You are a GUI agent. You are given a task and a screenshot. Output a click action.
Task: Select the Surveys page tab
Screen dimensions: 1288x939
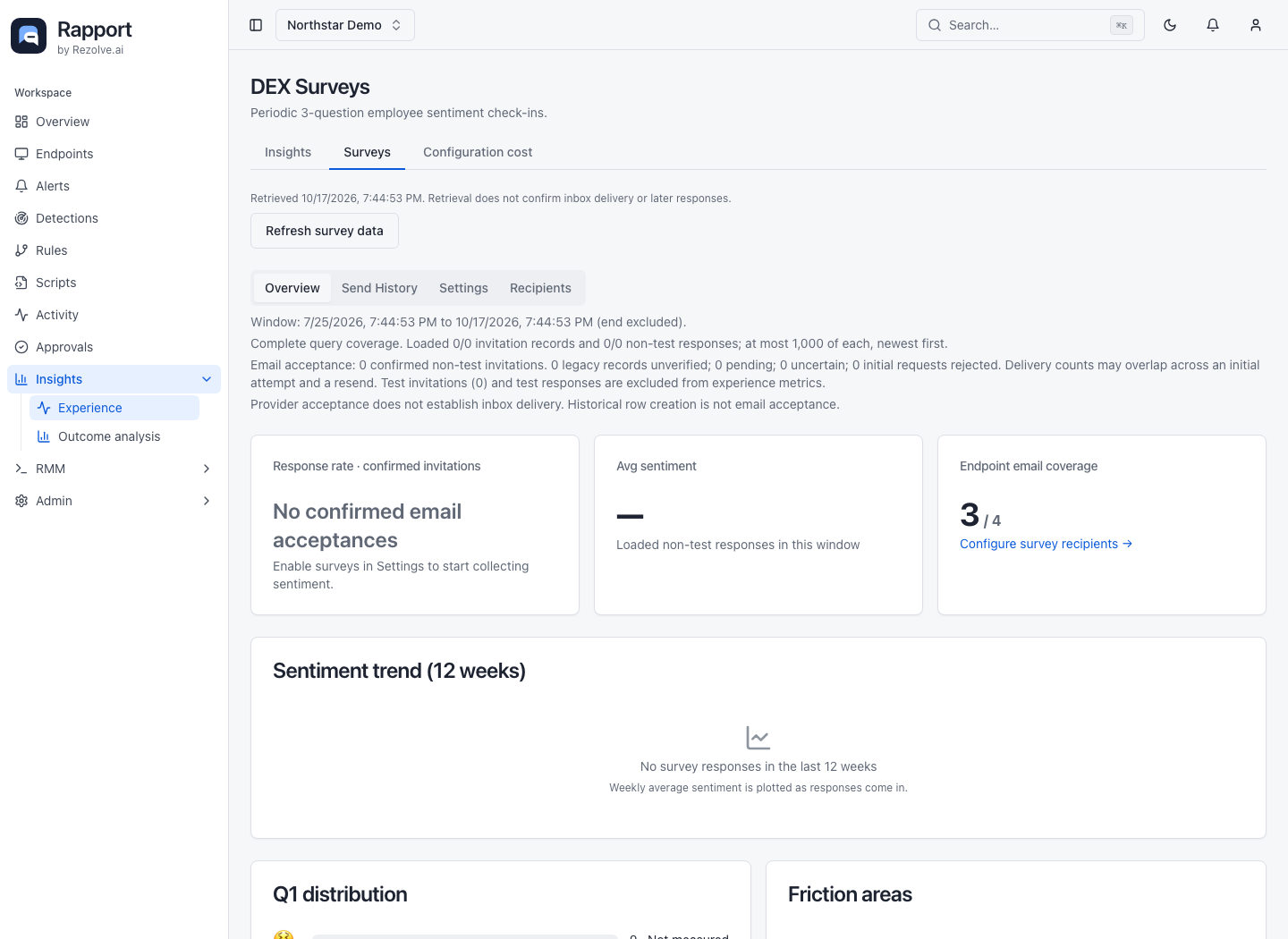pos(367,152)
